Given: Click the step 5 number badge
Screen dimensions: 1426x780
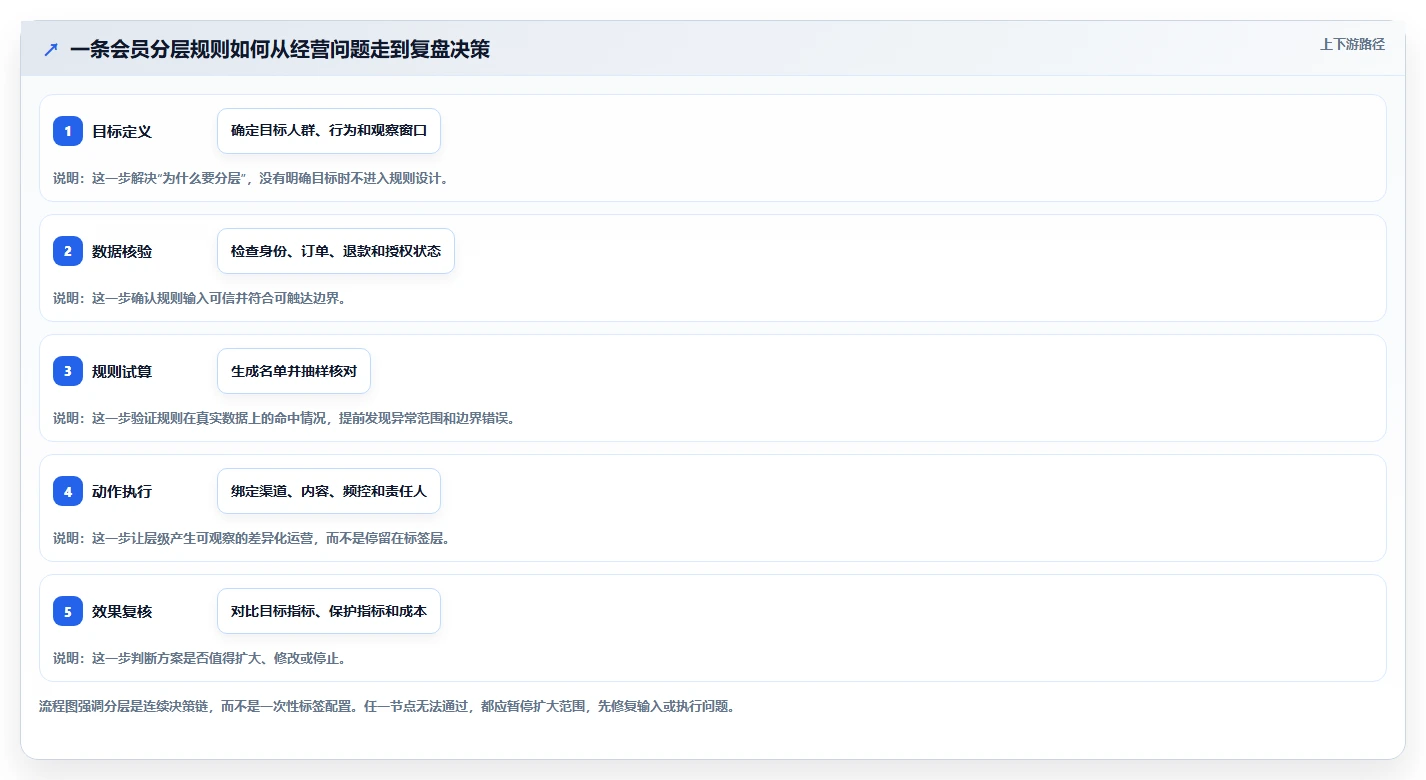Looking at the screenshot, I should click(x=68, y=611).
